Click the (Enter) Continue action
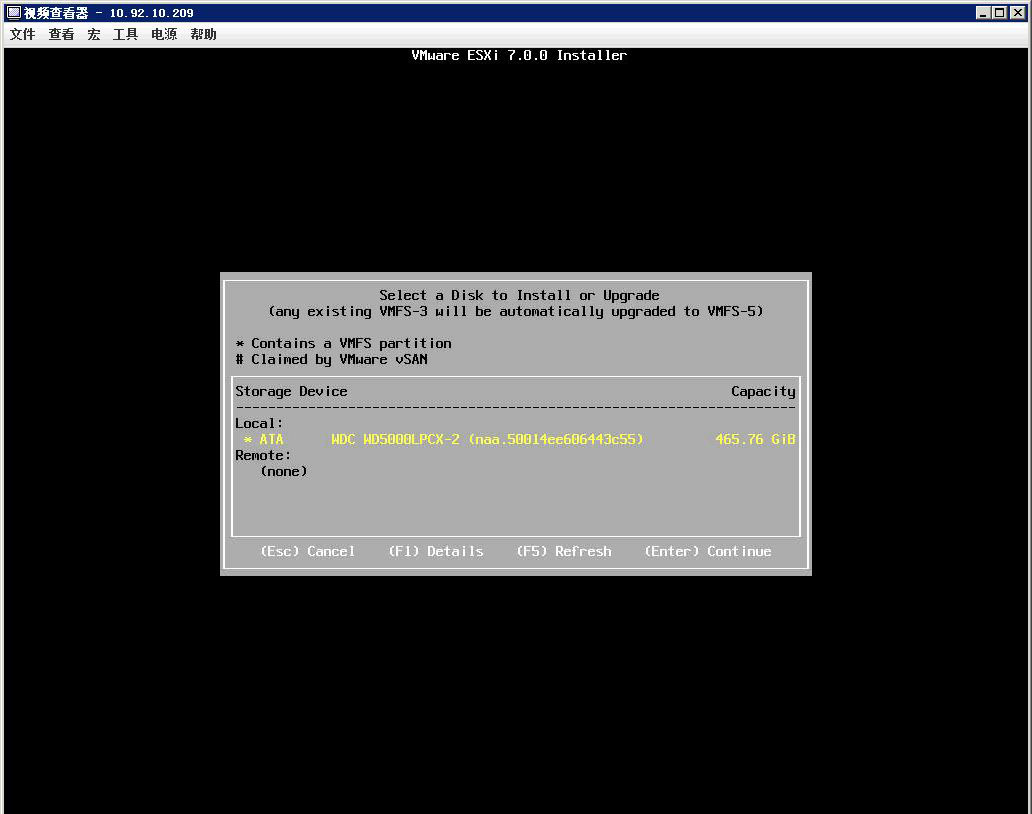This screenshot has height=814, width=1032. tap(707, 551)
